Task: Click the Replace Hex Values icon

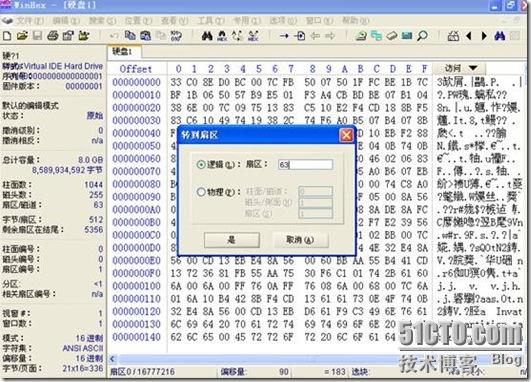Action: (253, 36)
